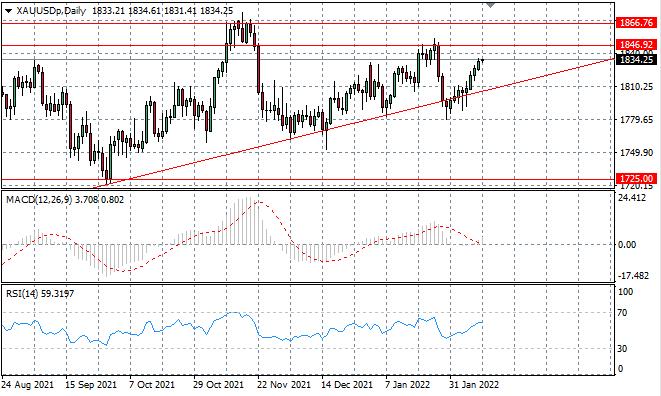Image resolution: width=661 pixels, height=396 pixels.
Task: Select the 1866.76 price level label
Action: (x=637, y=22)
